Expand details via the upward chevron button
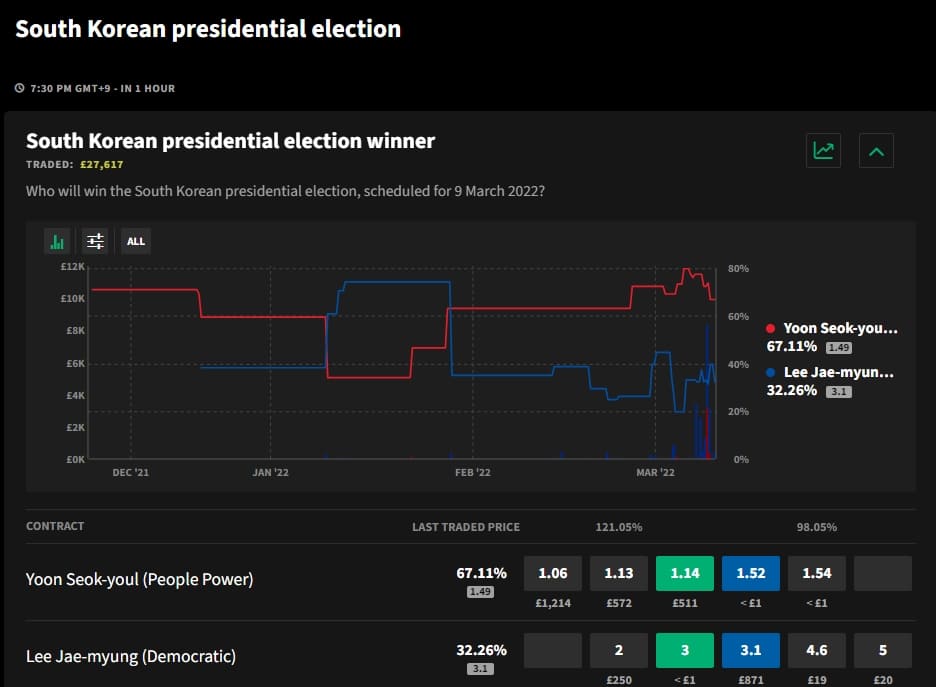The image size is (936, 687). [876, 150]
